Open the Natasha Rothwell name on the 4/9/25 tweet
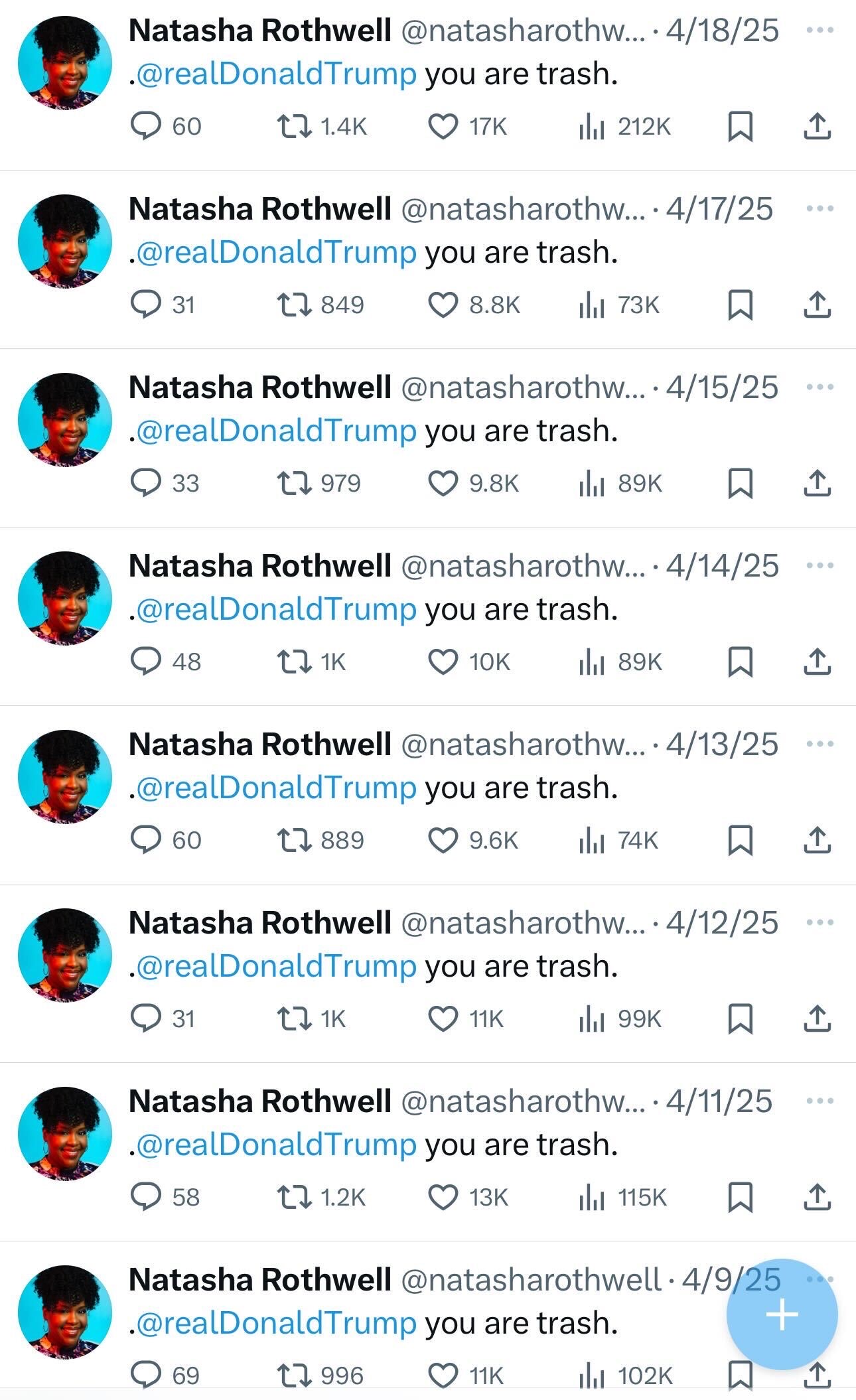This screenshot has height=1400, width=856. (x=259, y=1279)
